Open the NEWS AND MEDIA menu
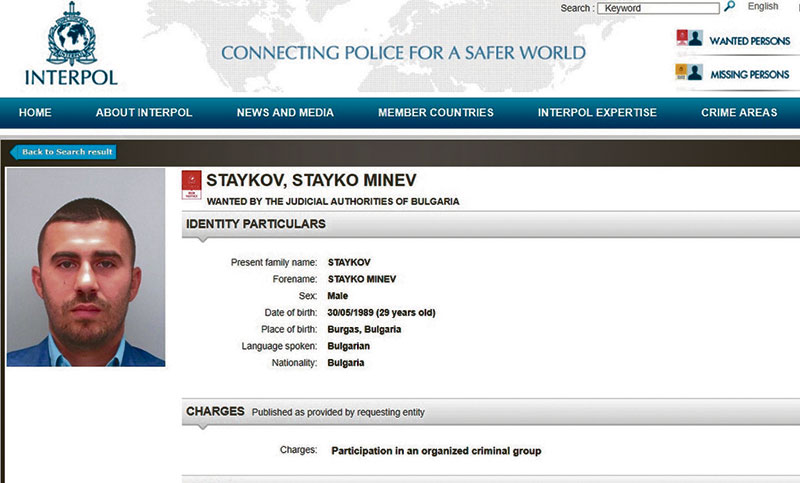This screenshot has width=800, height=483. point(285,113)
